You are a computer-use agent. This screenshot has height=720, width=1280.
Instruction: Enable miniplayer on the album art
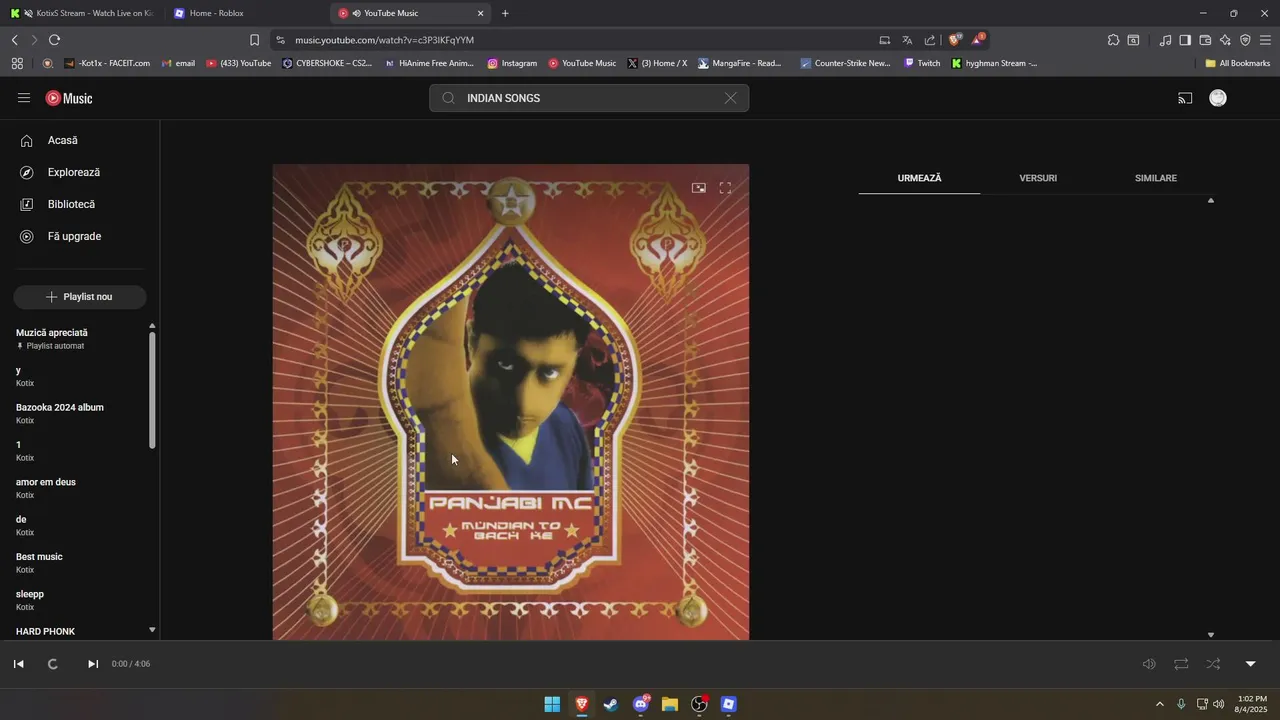pos(699,188)
